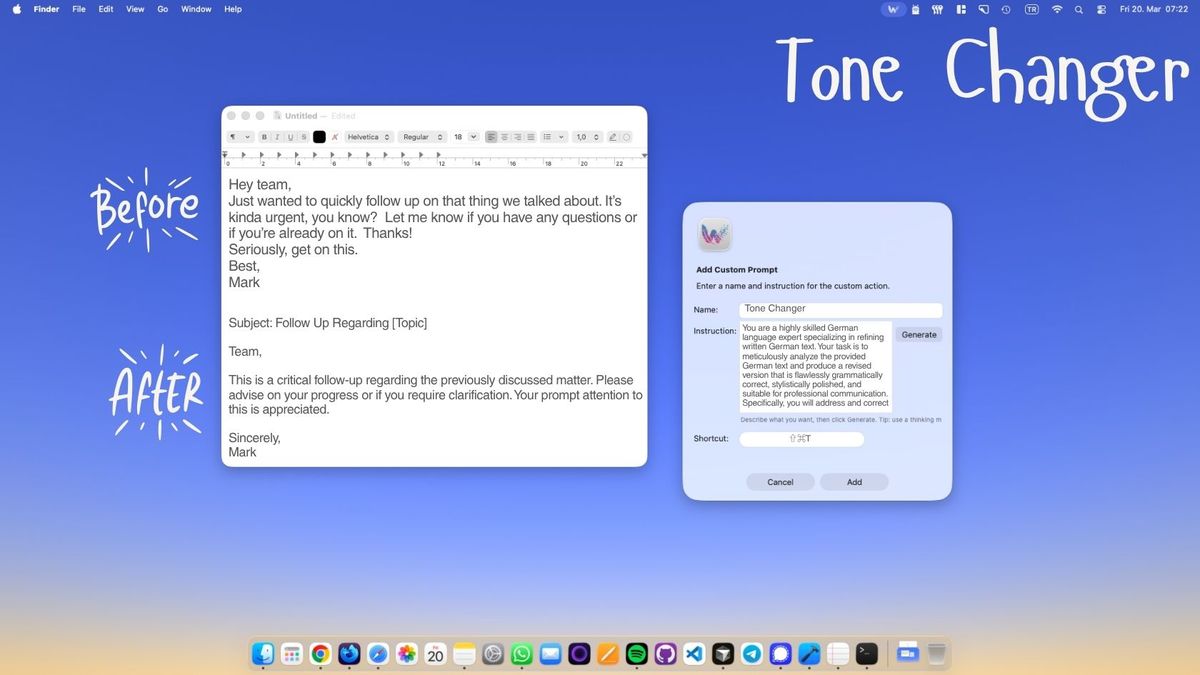1200x675 pixels.
Task: Toggle bold formatting in TextEdit toolbar
Action: coord(265,137)
